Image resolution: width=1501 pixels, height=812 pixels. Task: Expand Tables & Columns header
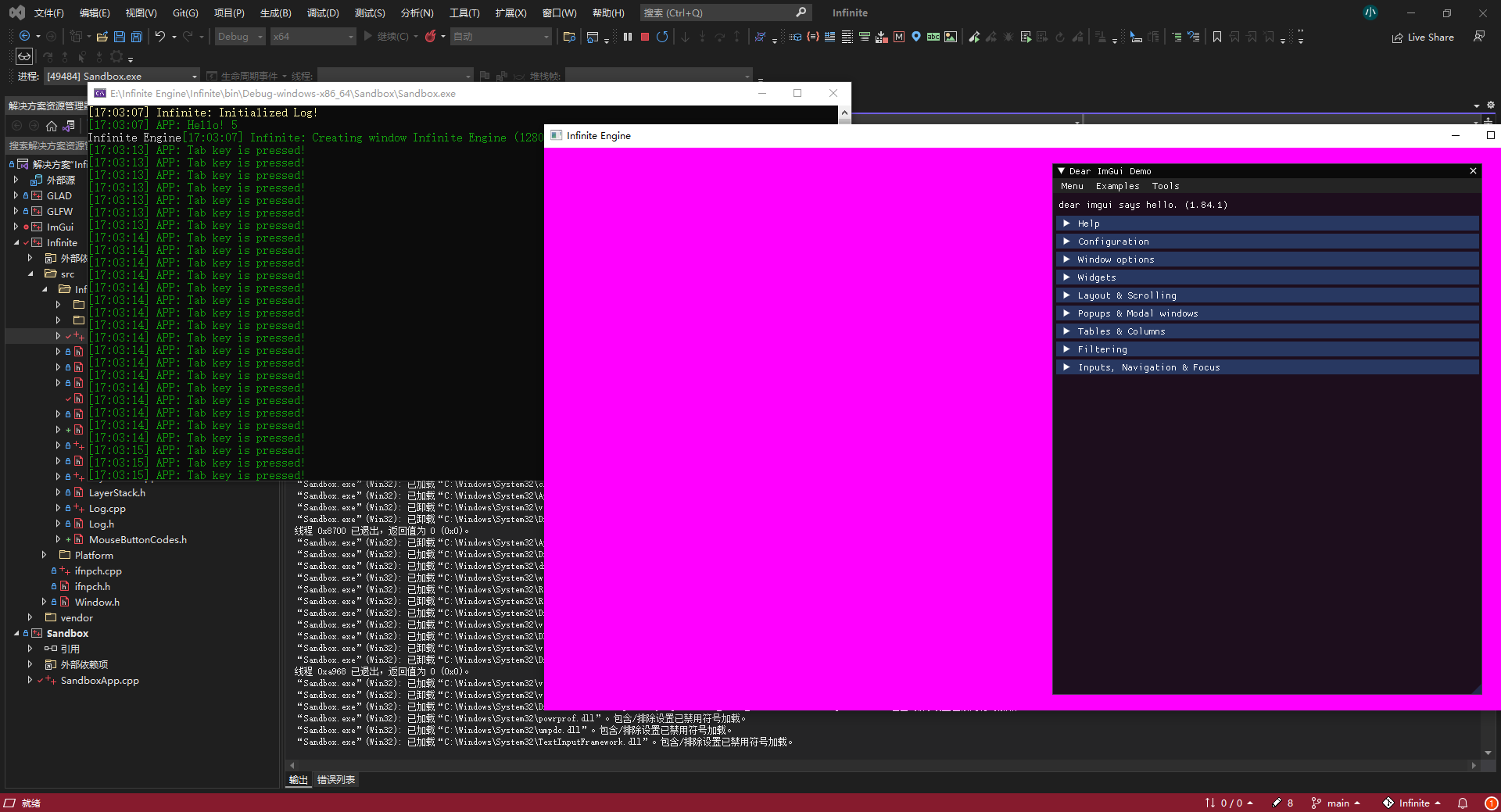click(1267, 331)
